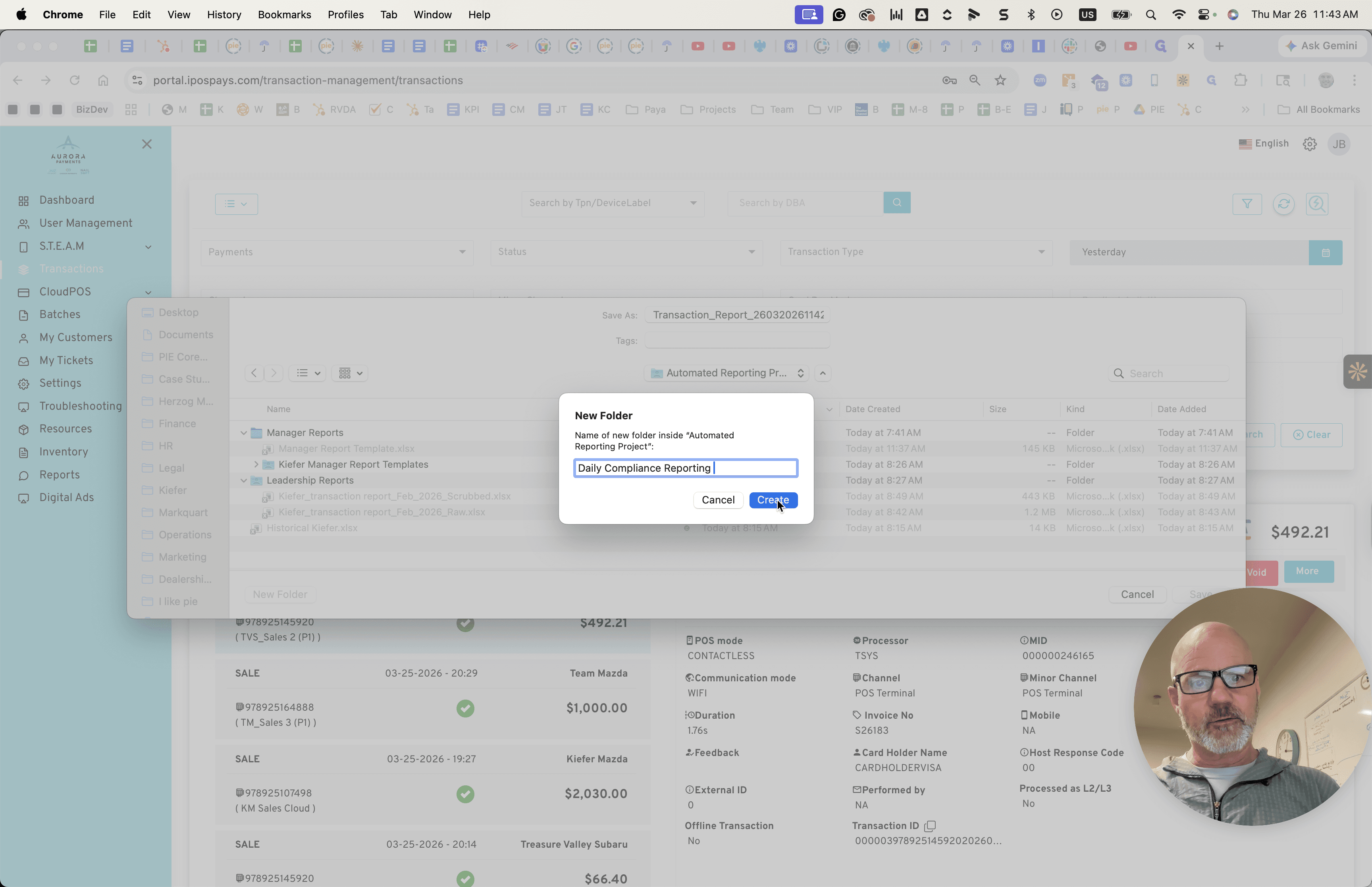This screenshot has height=887, width=1372.
Task: Open the Bookmarks menu
Action: pos(284,14)
